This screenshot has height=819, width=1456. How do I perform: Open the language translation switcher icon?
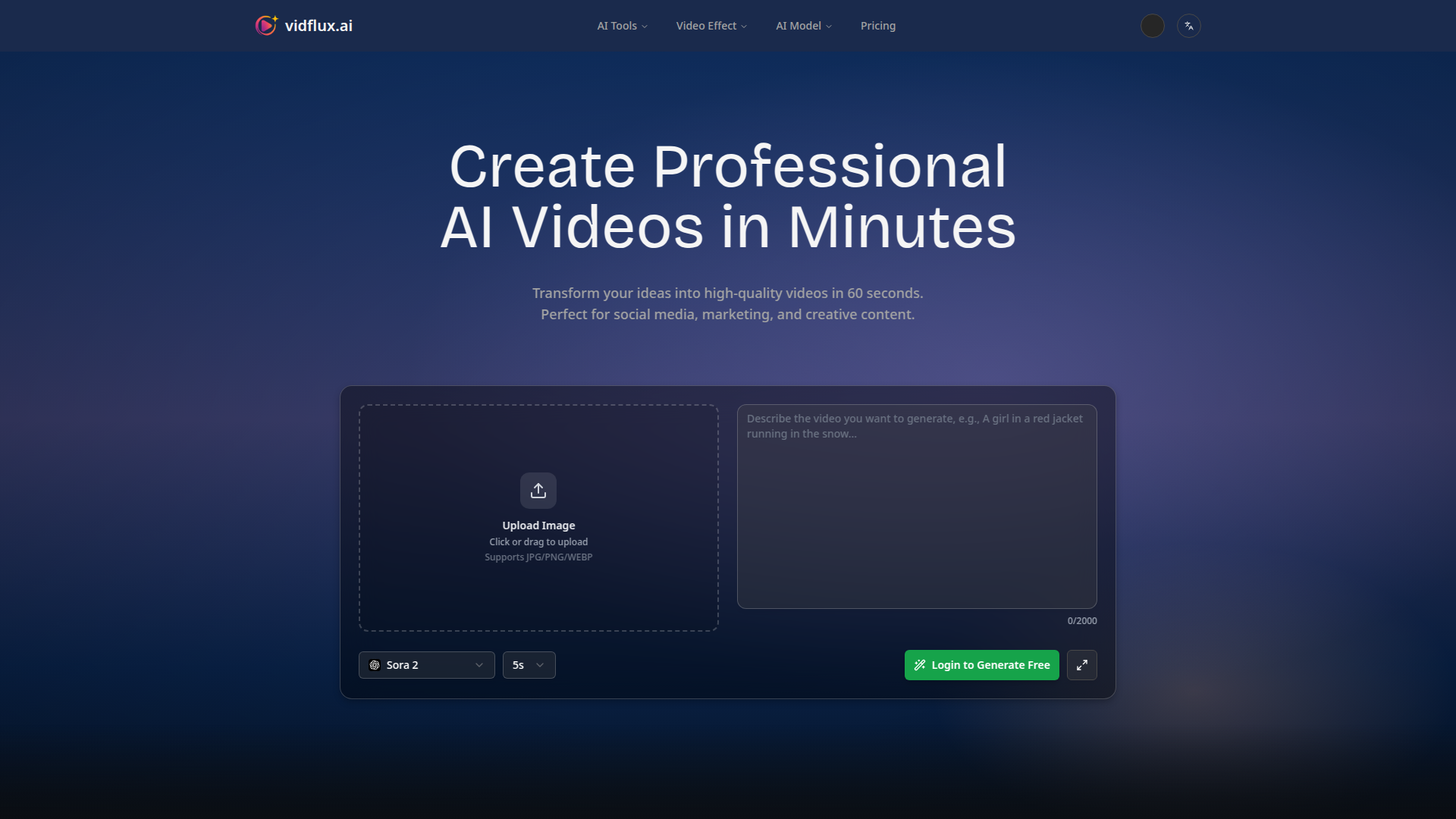click(1188, 26)
